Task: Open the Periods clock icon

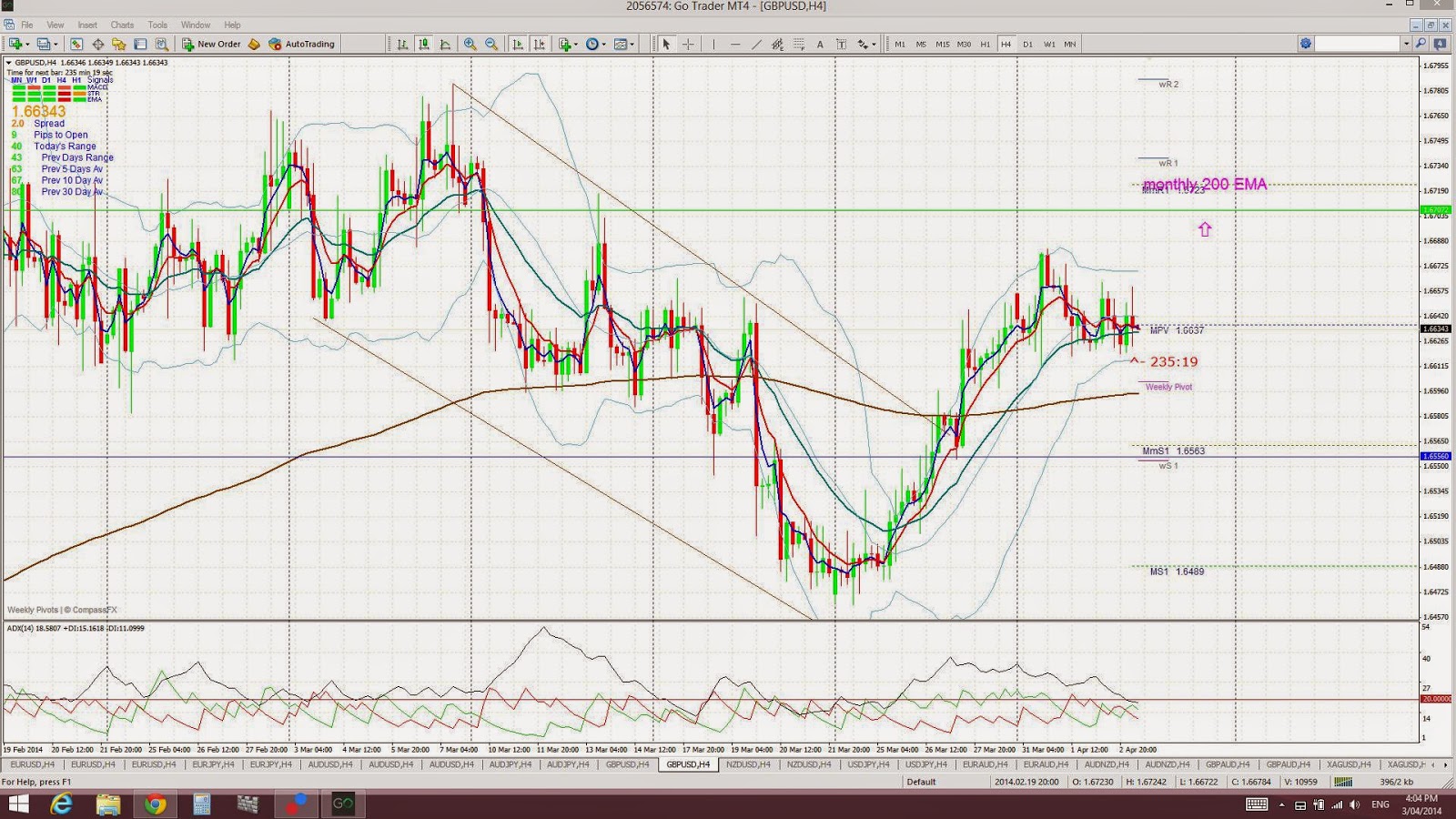Action: pyautogui.click(x=591, y=44)
